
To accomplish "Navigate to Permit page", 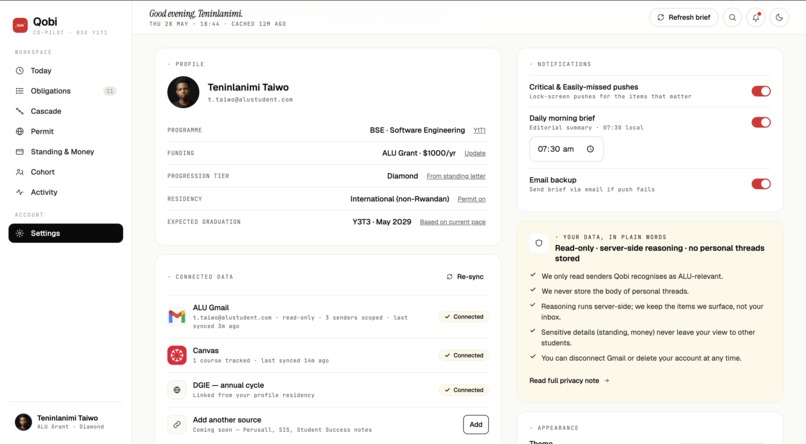I will [x=66, y=132].
